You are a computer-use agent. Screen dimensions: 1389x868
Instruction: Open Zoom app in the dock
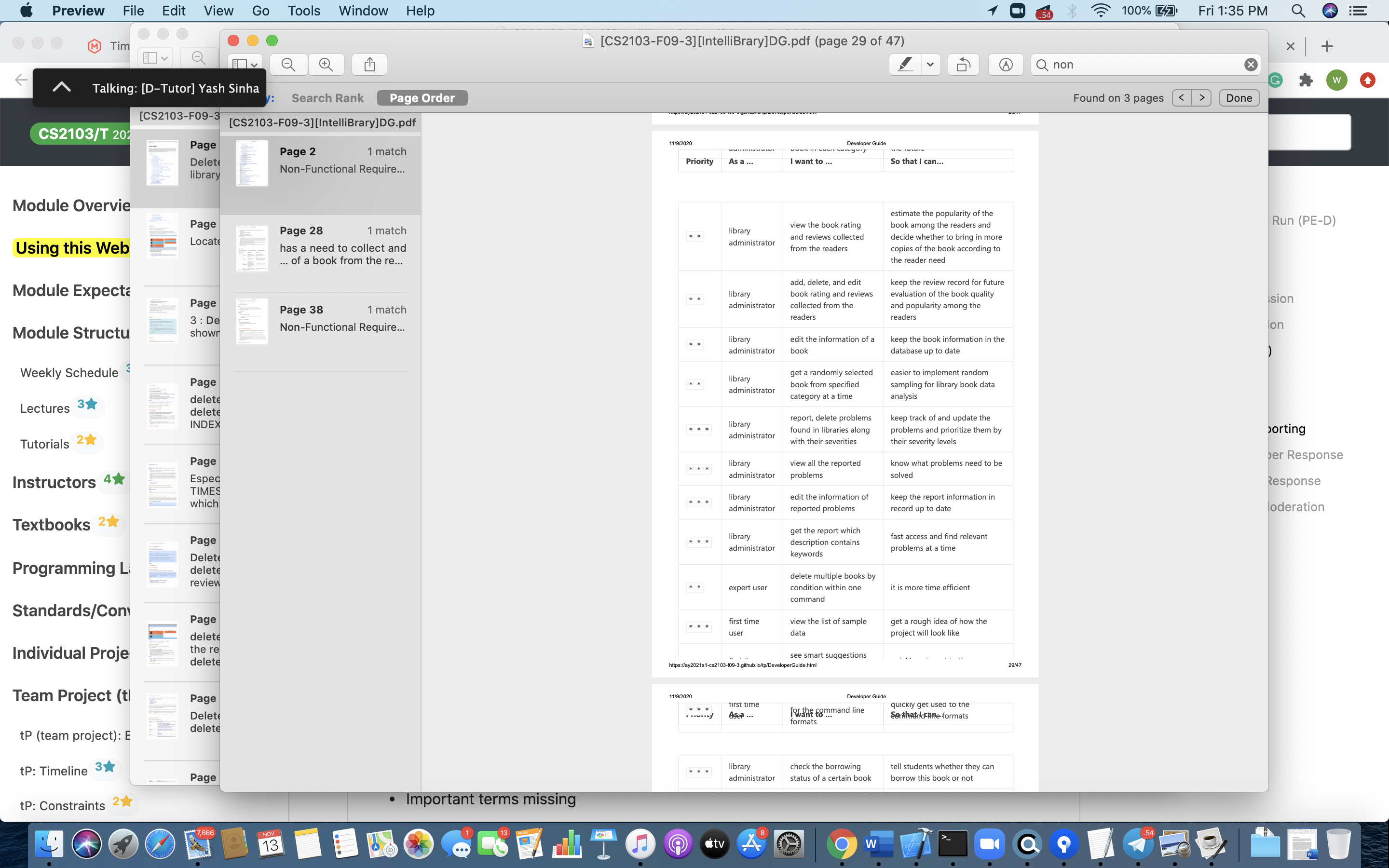989,844
